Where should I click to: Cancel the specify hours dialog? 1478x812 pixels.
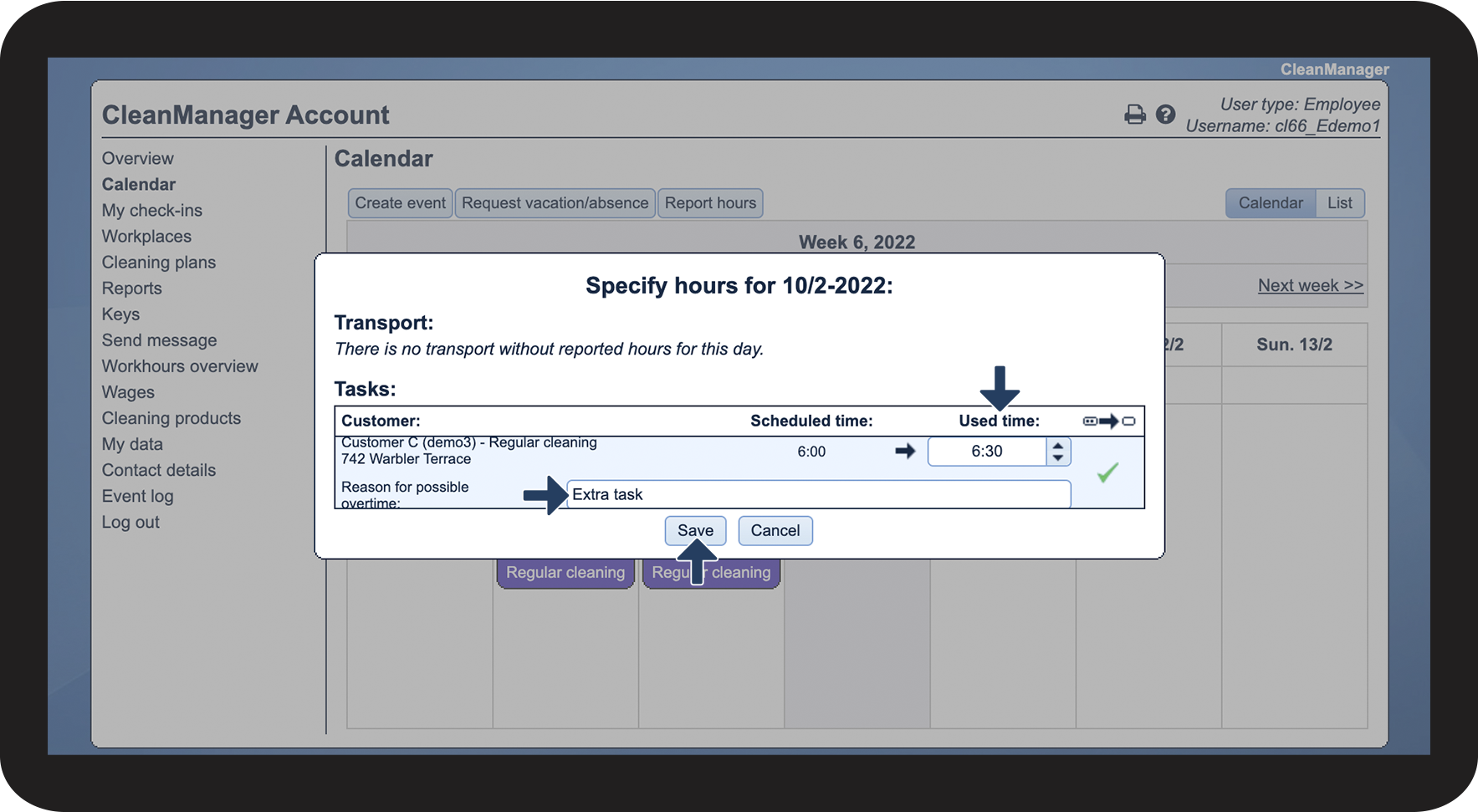click(775, 530)
